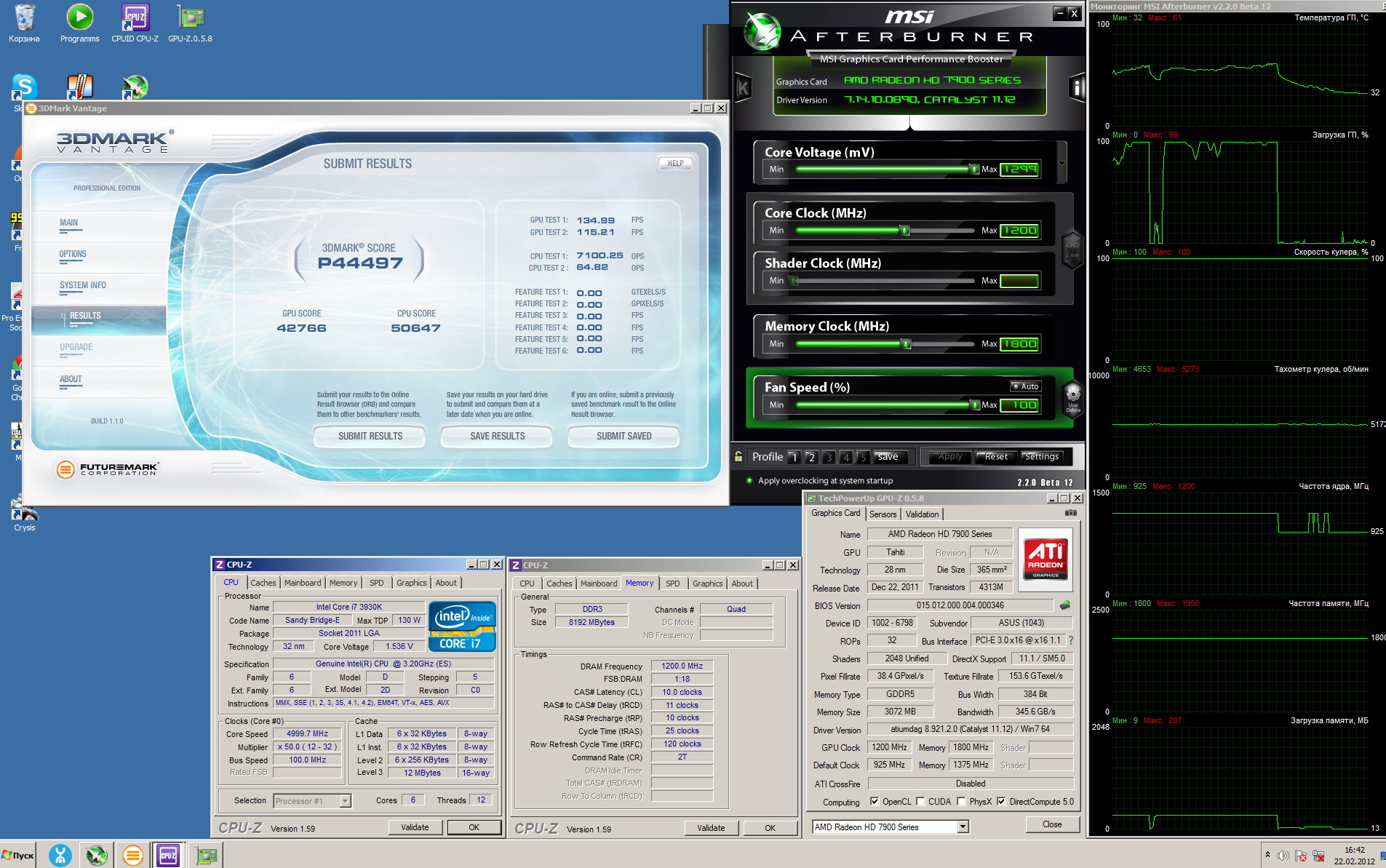1386x868 pixels.
Task: Expand the Core Voltage panel arrow
Action: click(1062, 163)
